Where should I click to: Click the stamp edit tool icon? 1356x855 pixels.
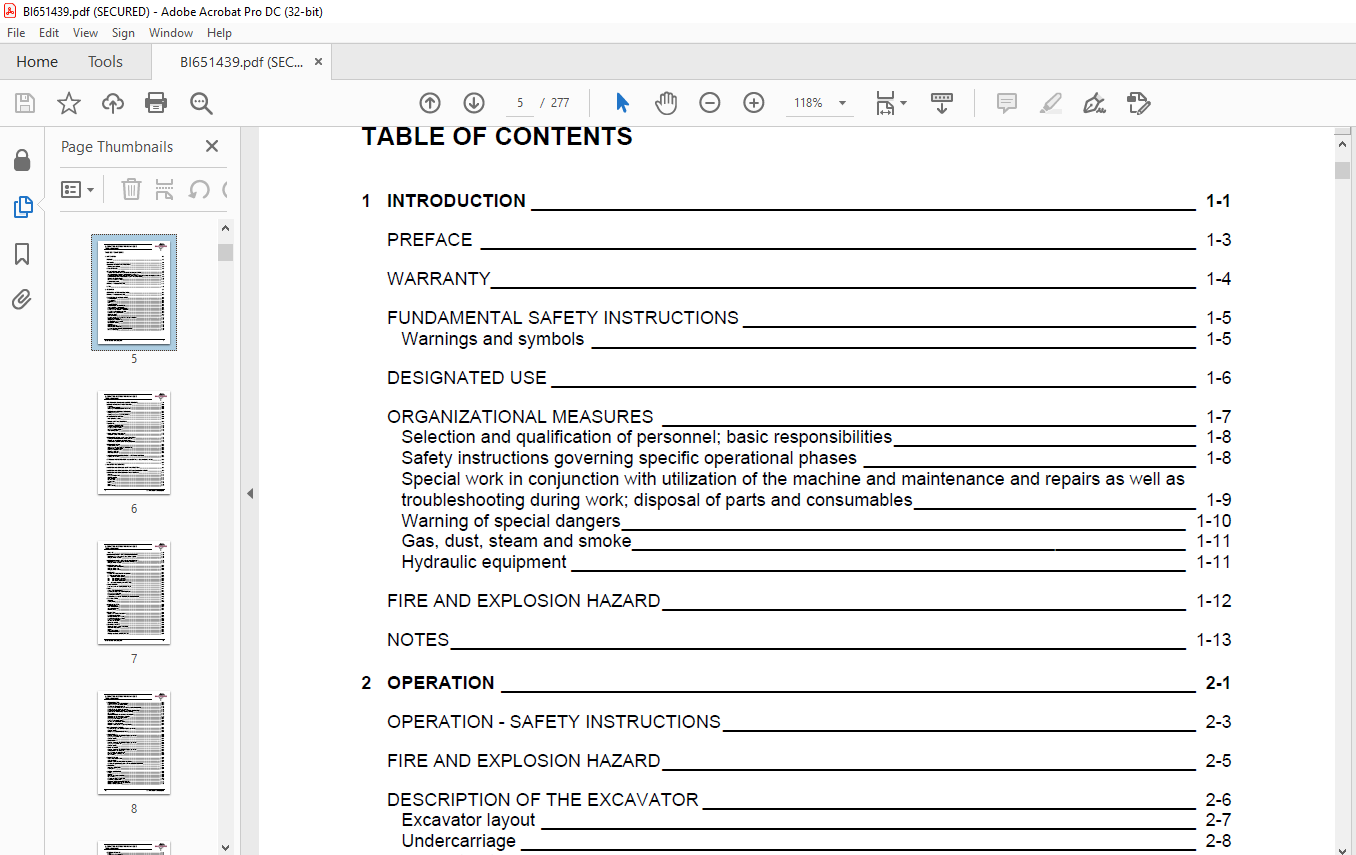[x=1138, y=103]
